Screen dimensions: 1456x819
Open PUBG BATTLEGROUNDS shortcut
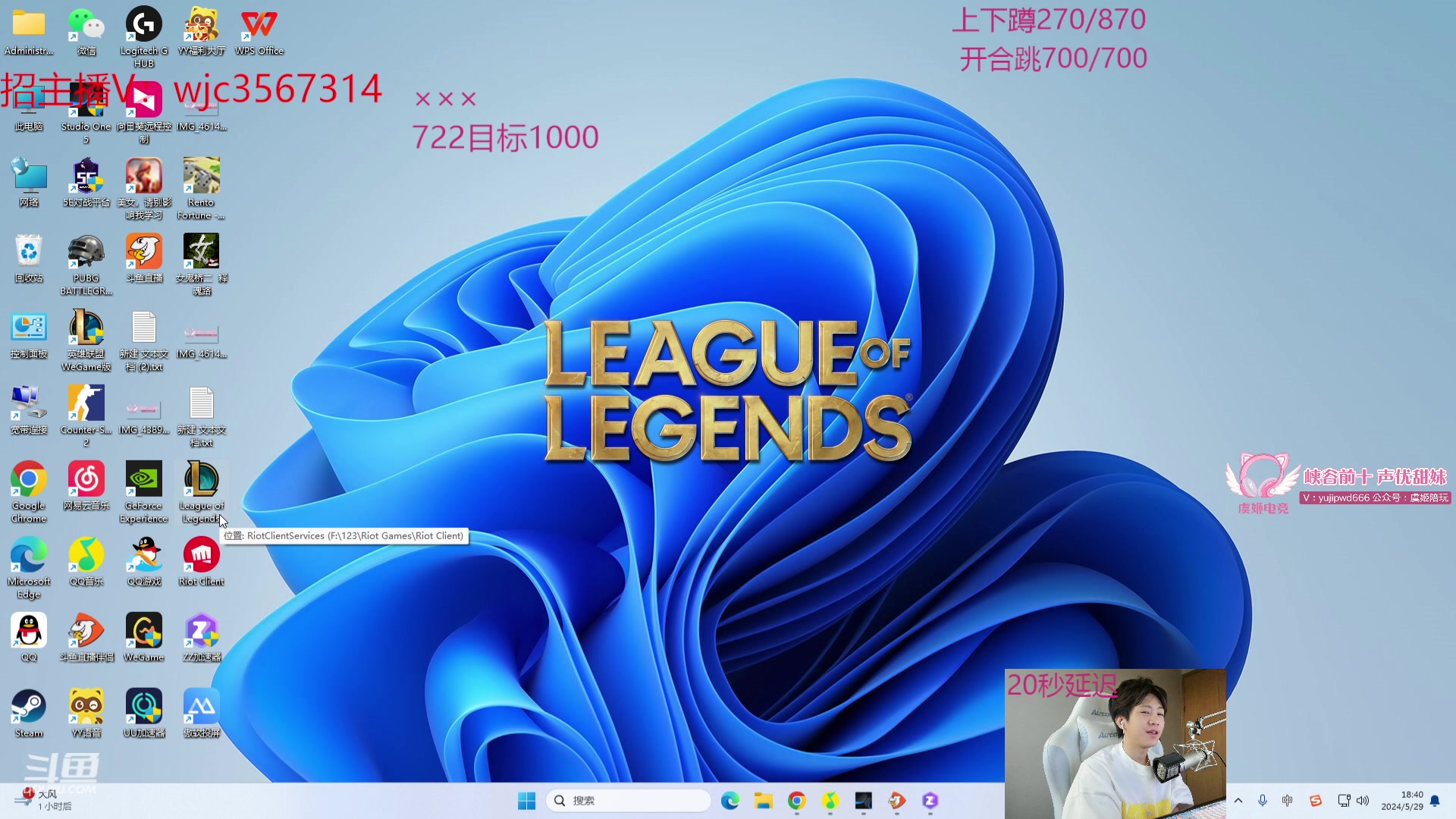(86, 264)
